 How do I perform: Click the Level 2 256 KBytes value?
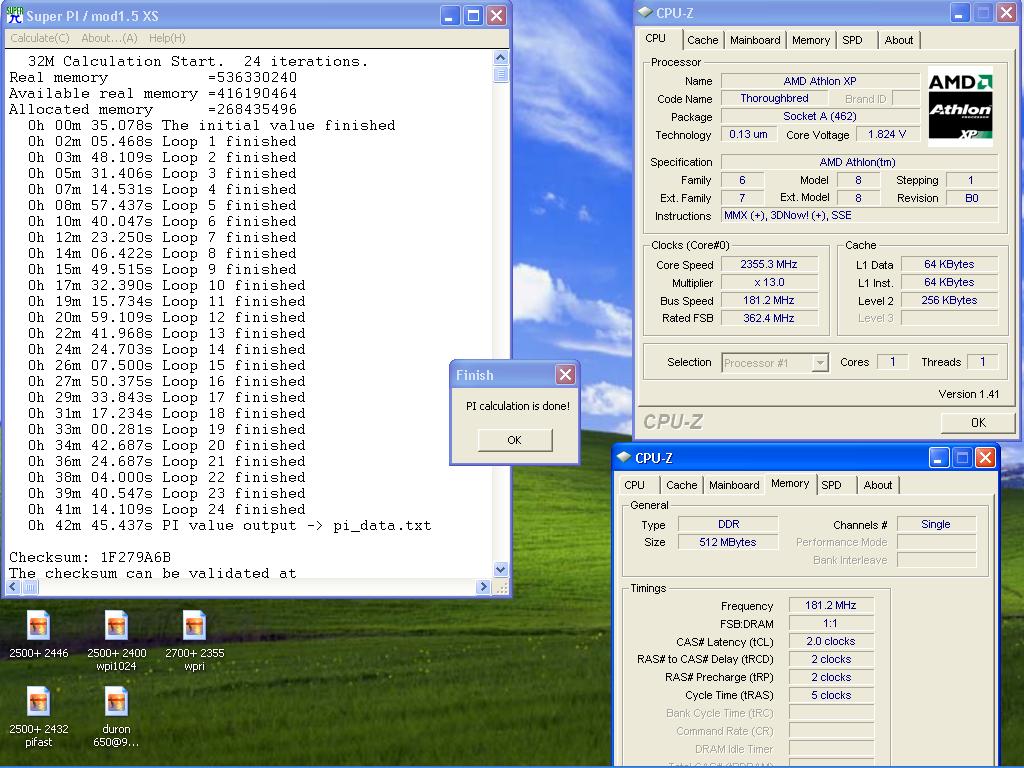coord(950,300)
